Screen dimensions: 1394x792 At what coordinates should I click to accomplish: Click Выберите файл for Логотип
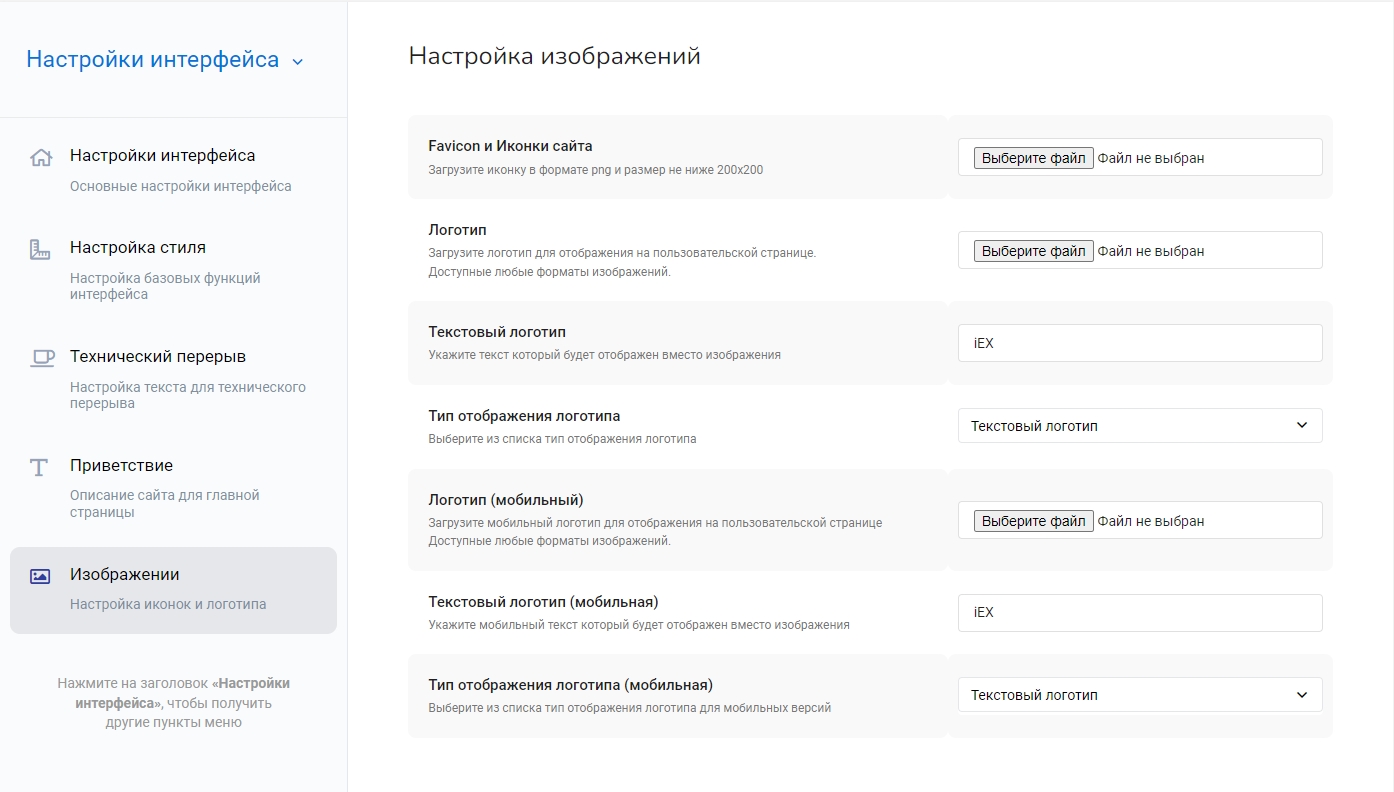(1033, 251)
